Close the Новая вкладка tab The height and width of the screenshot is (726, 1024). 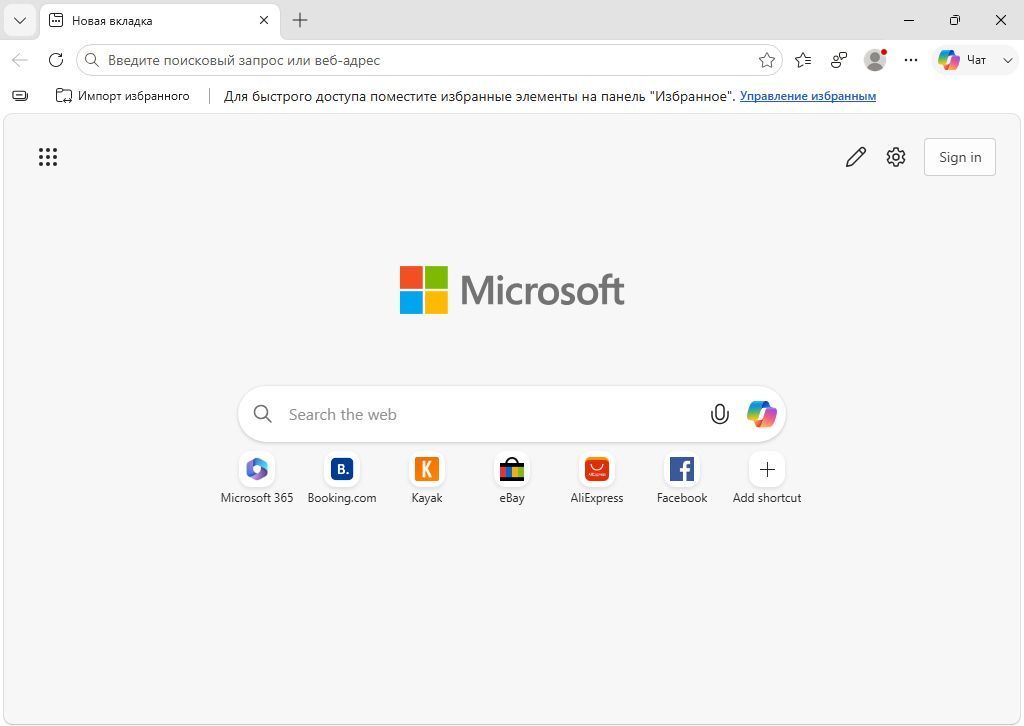coord(264,20)
